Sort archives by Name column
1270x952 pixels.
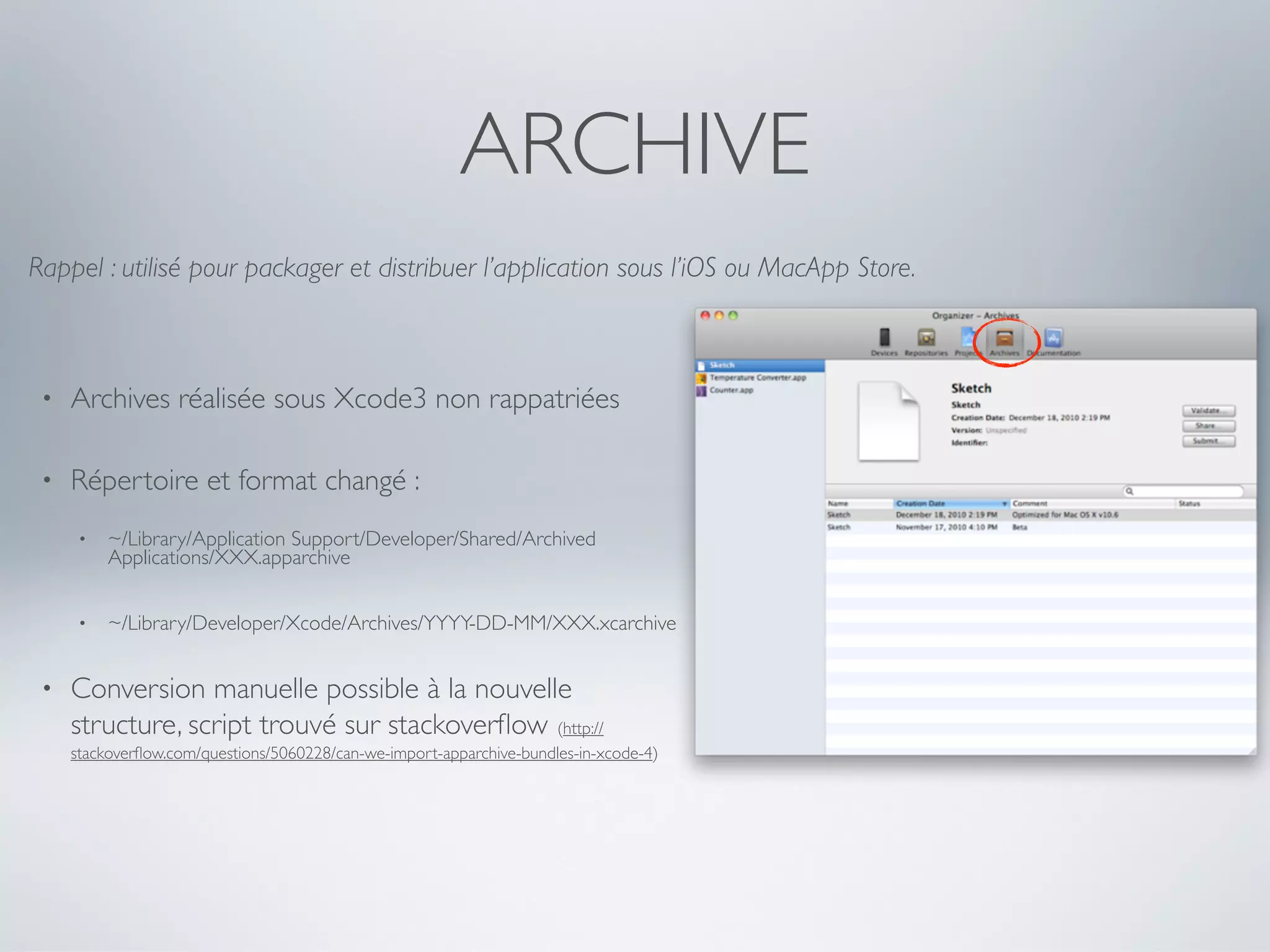859,503
